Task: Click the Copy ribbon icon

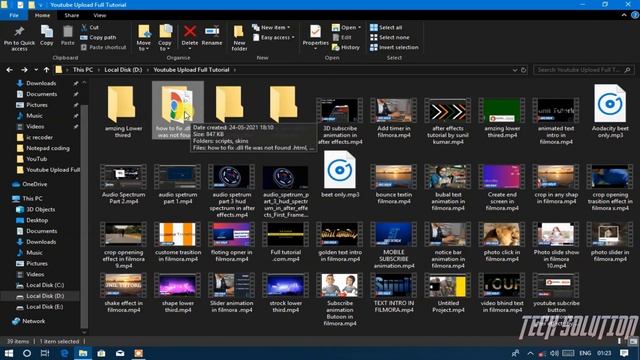Action: point(47,32)
